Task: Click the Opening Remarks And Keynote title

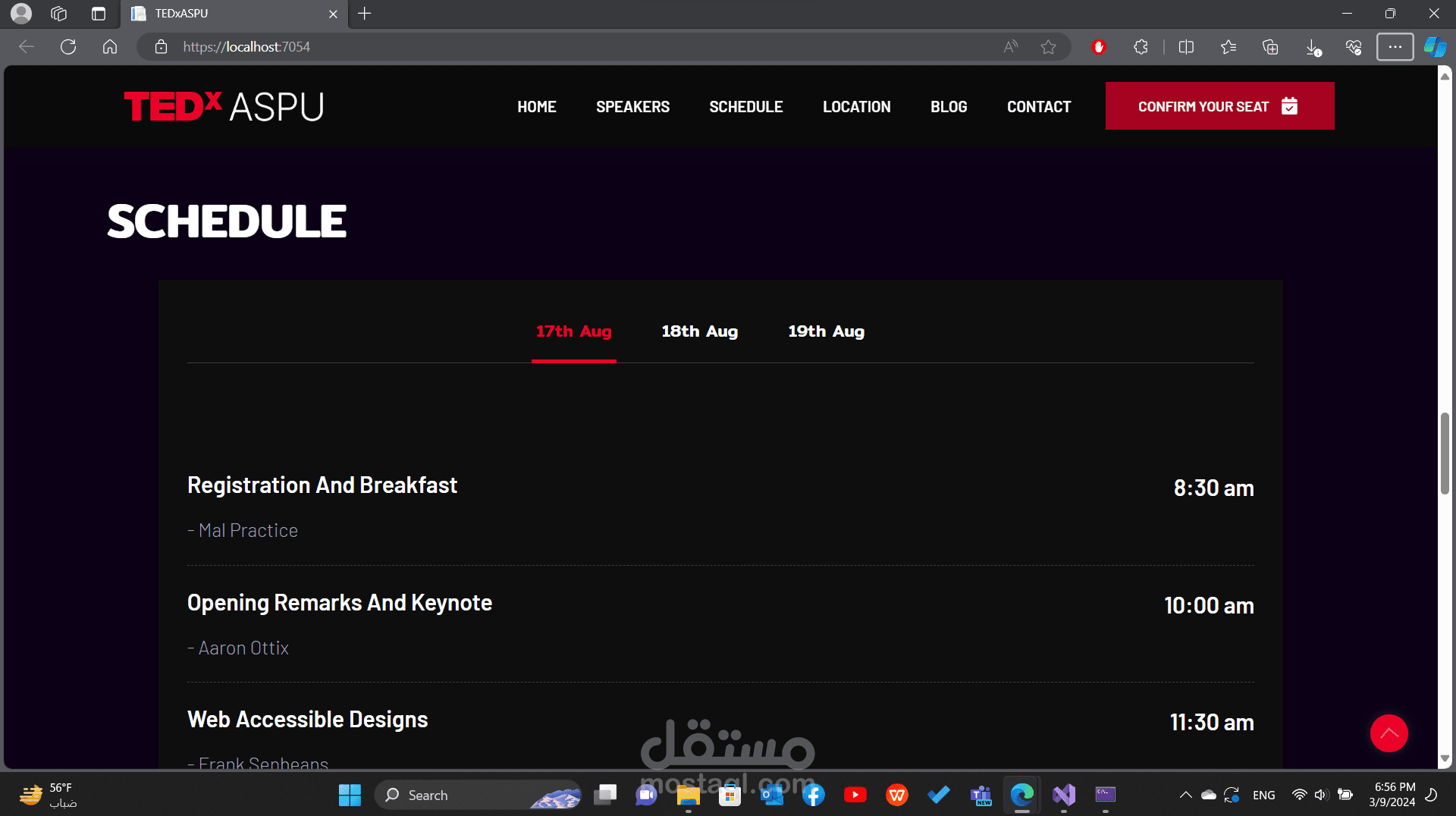Action: click(x=340, y=603)
